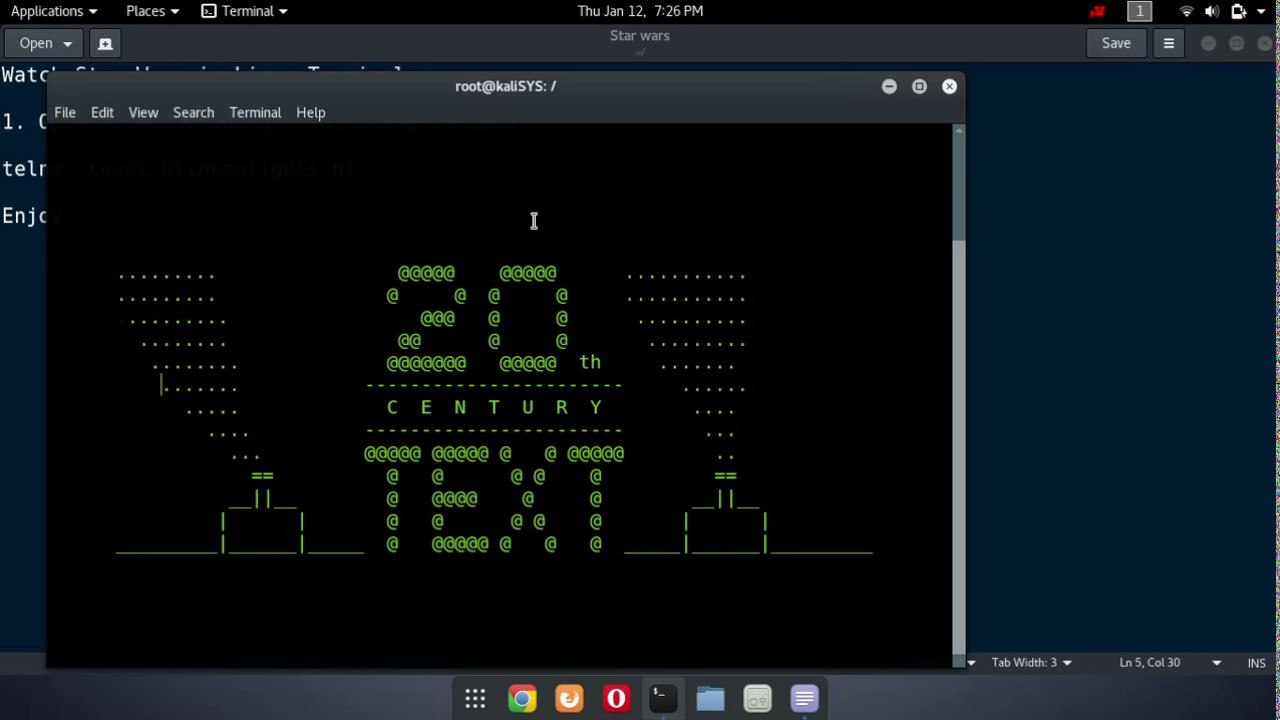This screenshot has width=1280, height=720.
Task: Create a new document tab in text editor
Action: (x=105, y=43)
